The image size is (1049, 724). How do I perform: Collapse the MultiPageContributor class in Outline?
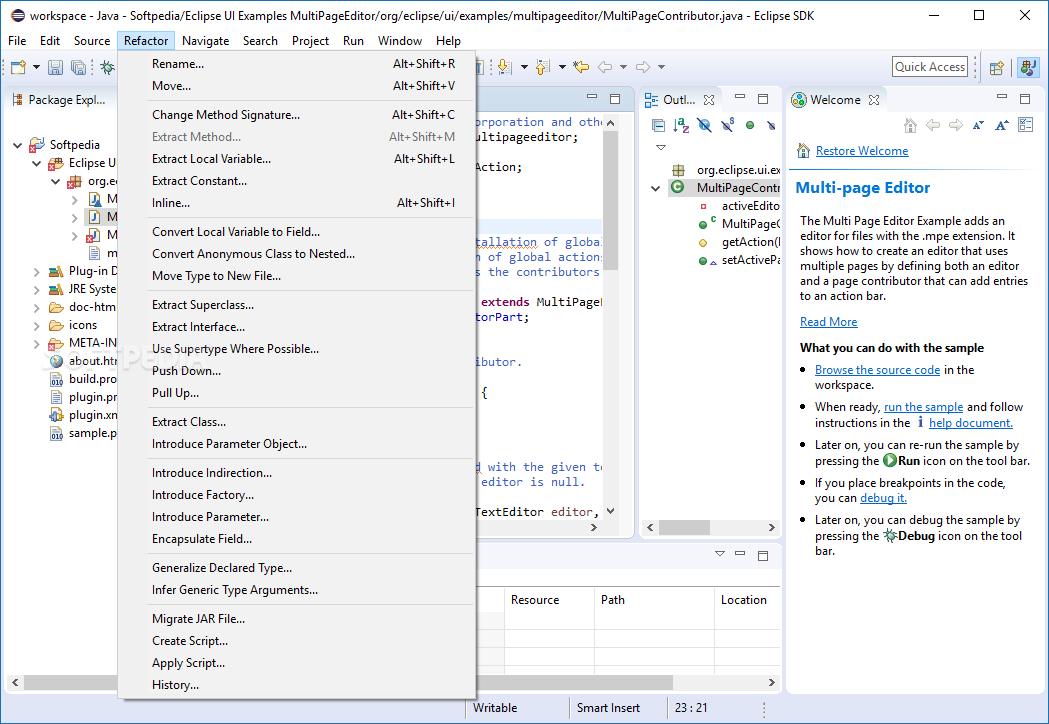(x=656, y=189)
